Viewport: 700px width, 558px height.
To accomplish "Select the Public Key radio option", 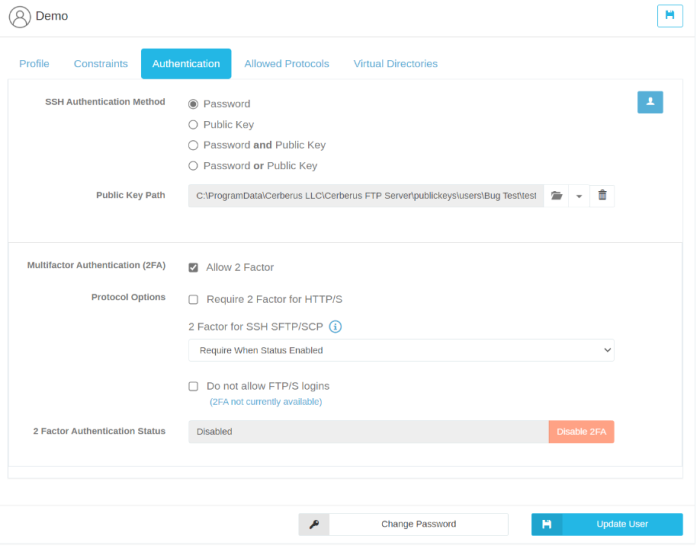I will pos(193,125).
